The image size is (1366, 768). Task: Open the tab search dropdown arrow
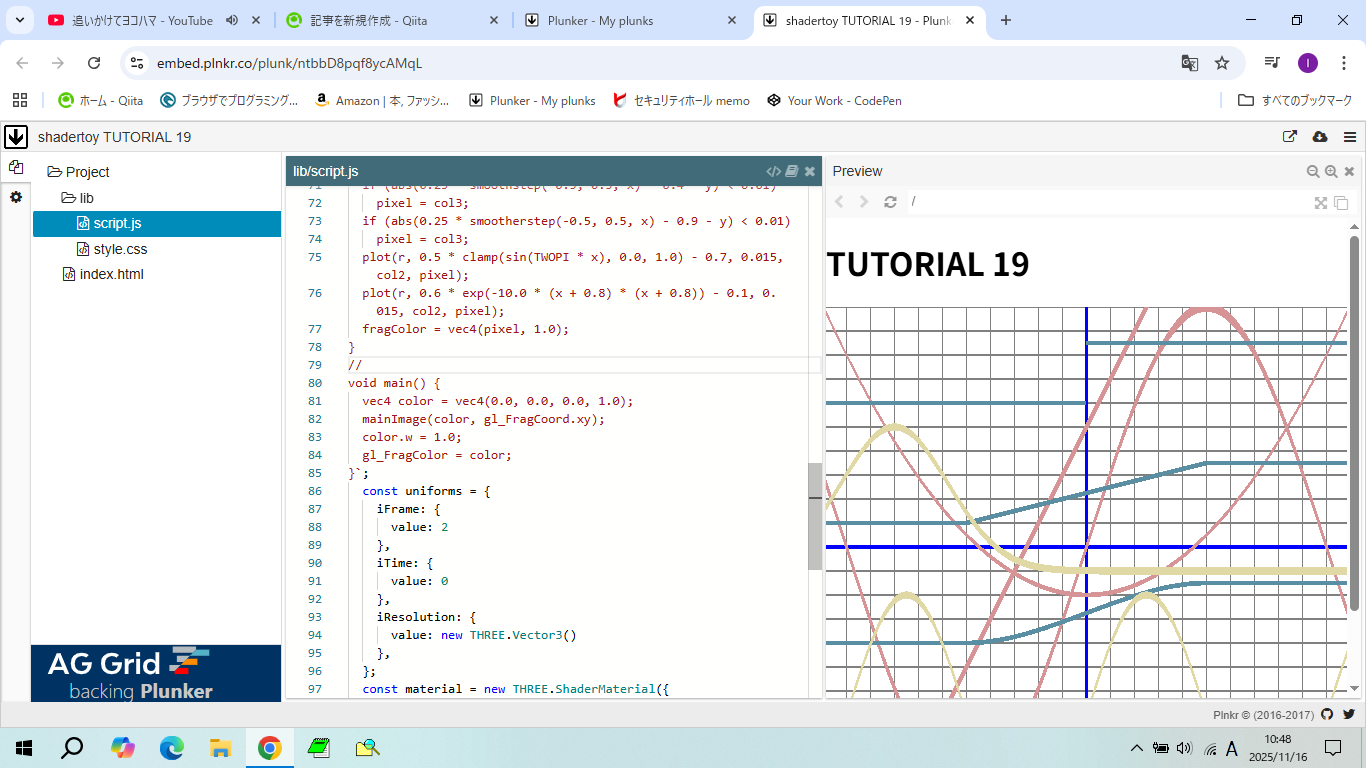point(19,20)
